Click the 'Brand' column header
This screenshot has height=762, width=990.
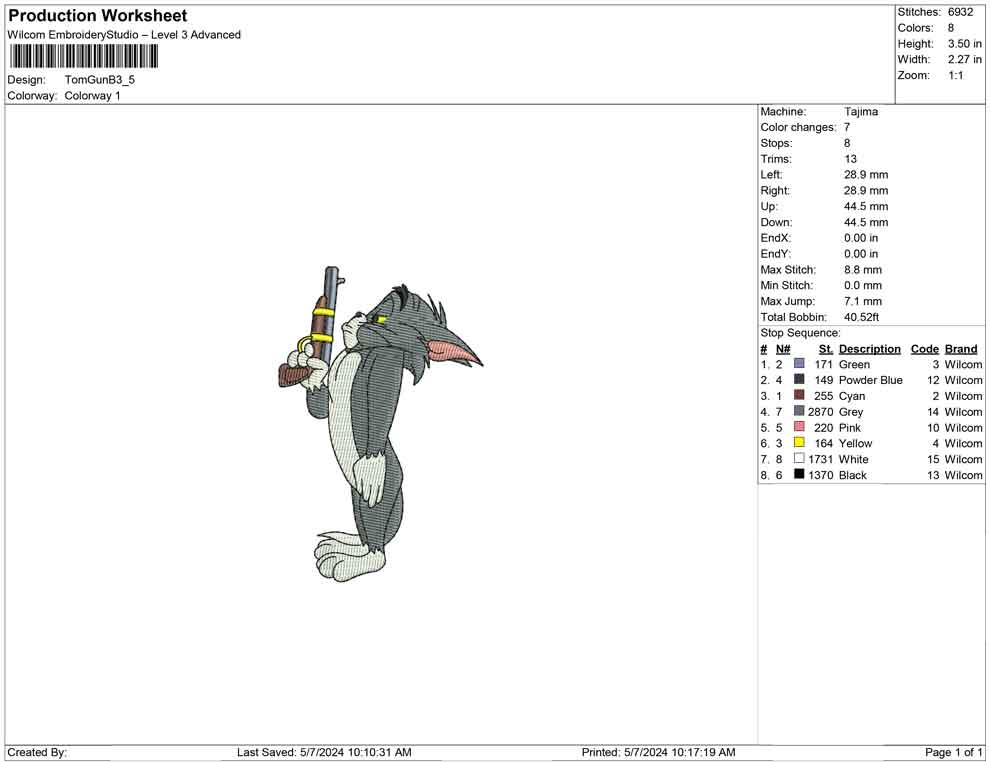[x=961, y=349]
